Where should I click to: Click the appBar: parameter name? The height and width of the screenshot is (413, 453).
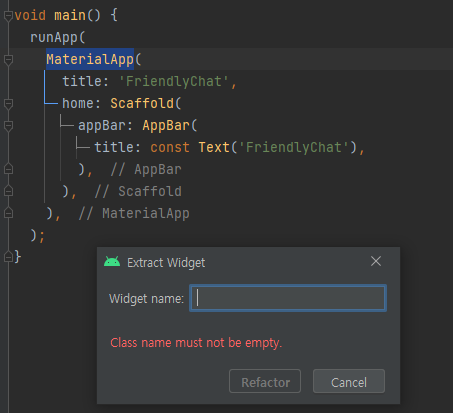(x=105, y=125)
